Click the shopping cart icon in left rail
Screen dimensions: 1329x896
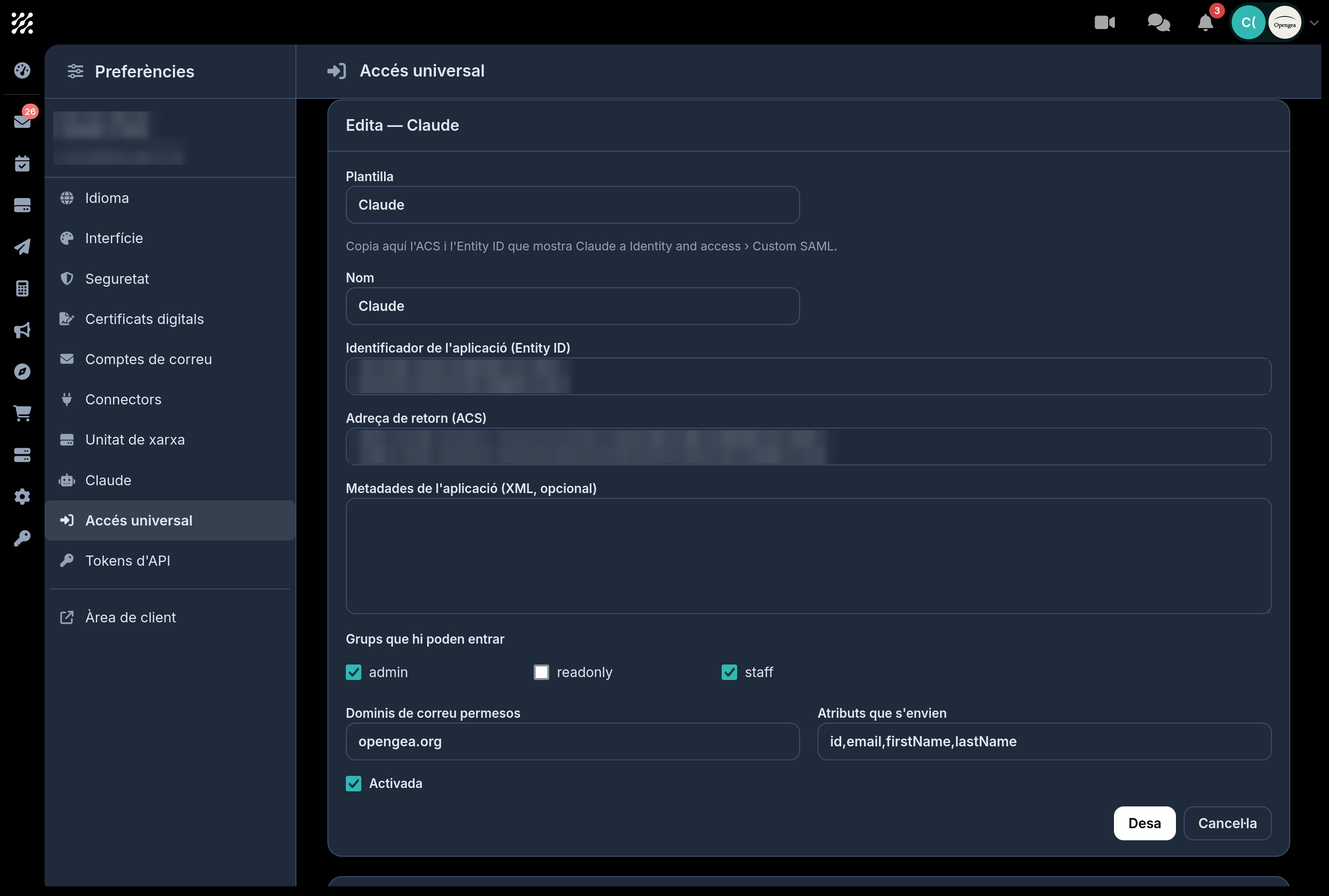coord(22,413)
